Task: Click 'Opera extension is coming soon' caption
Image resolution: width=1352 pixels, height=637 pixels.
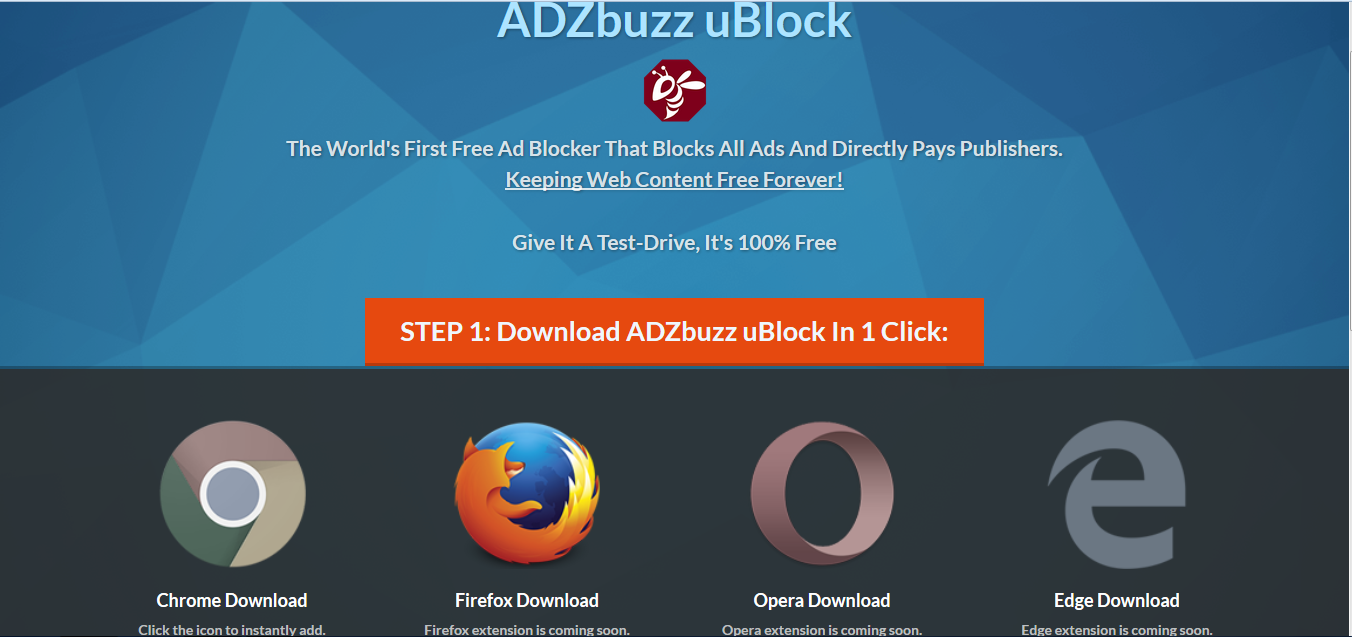Action: pos(822,630)
